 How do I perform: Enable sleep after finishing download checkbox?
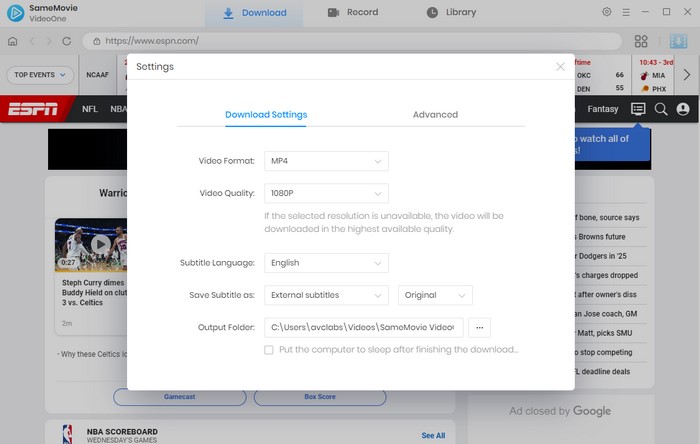click(x=269, y=350)
